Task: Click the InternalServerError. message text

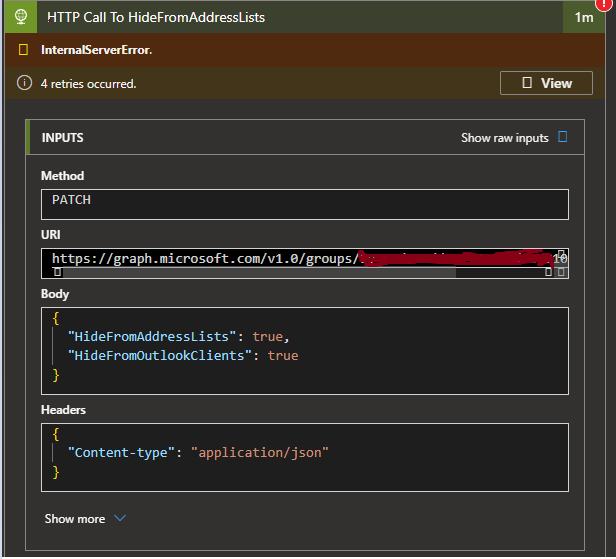Action: pyautogui.click(x=96, y=50)
